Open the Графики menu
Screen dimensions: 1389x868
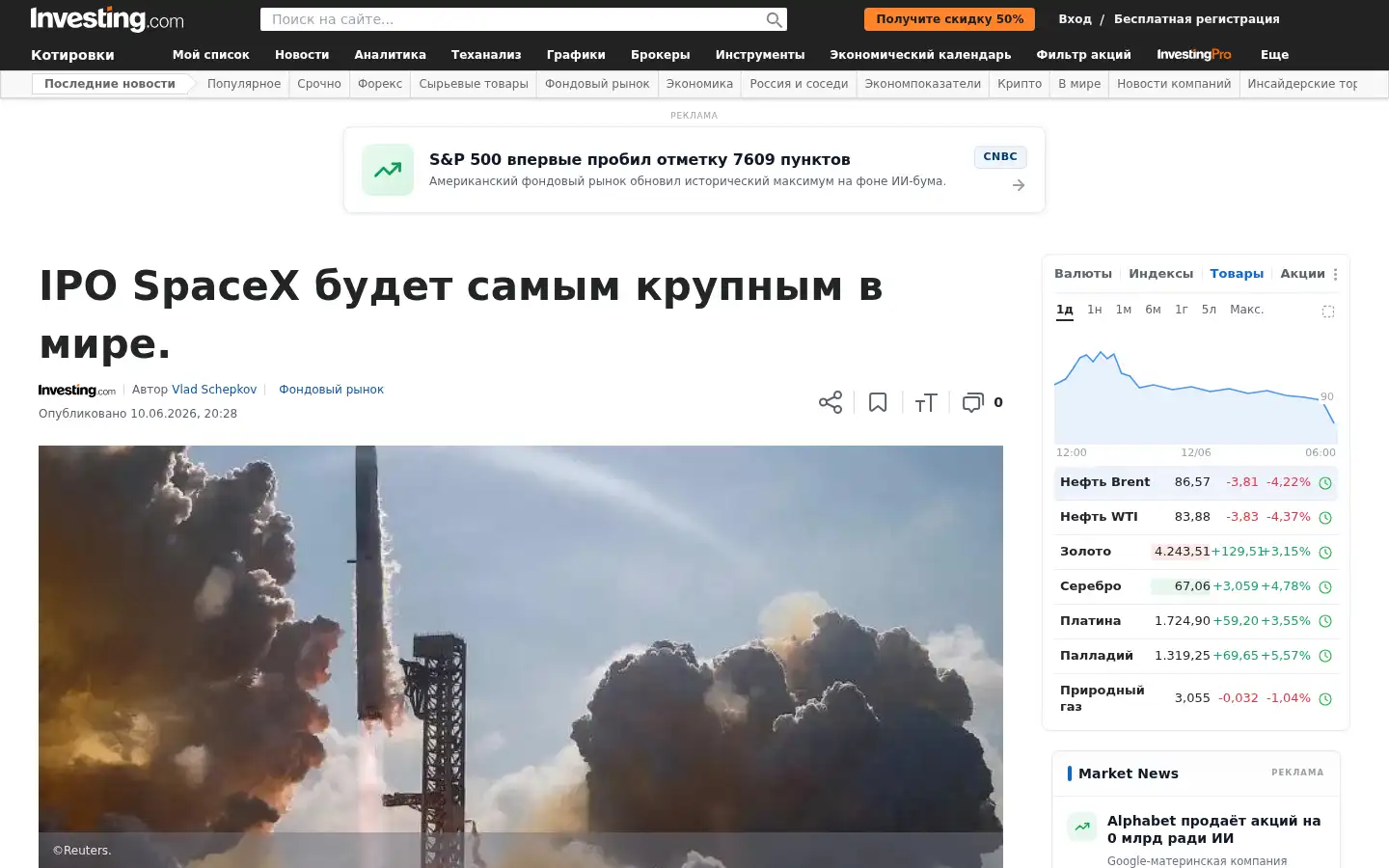click(576, 55)
